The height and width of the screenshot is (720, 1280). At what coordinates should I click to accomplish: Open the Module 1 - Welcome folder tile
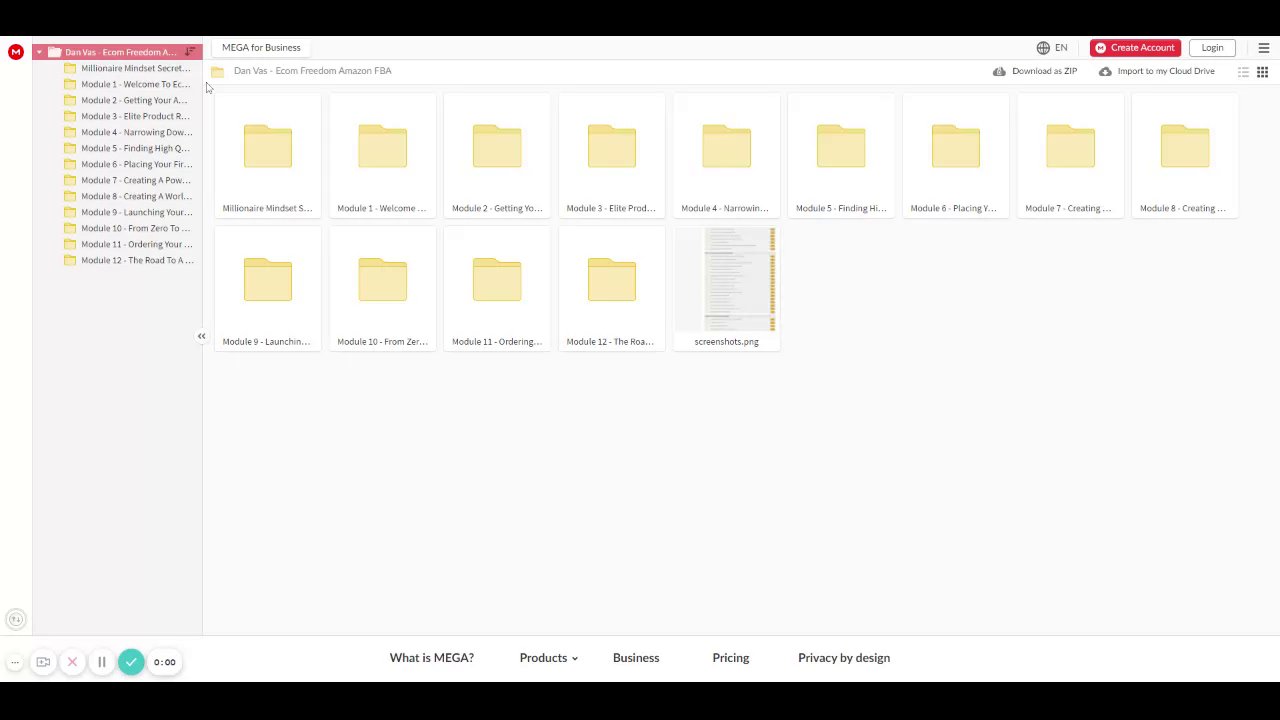(383, 156)
